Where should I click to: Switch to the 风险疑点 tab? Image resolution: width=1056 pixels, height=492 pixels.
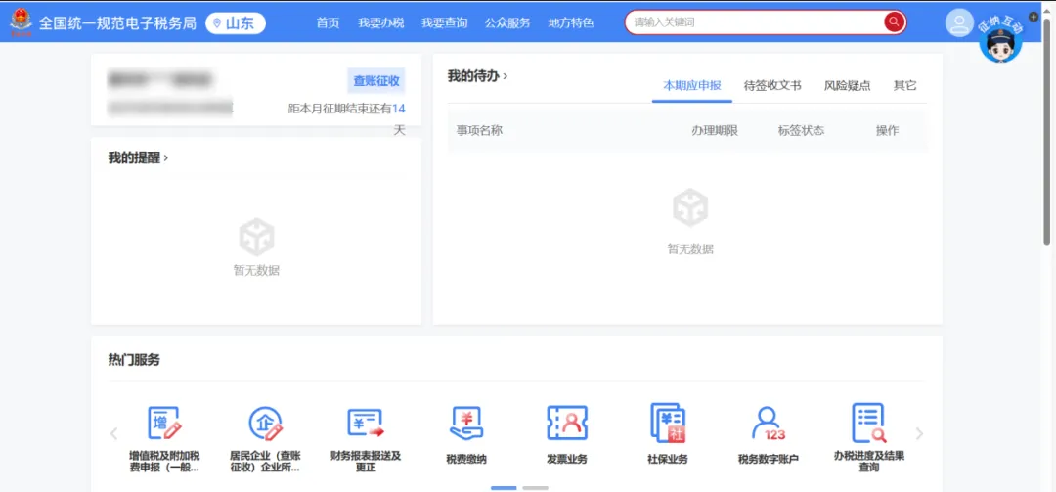click(x=847, y=85)
